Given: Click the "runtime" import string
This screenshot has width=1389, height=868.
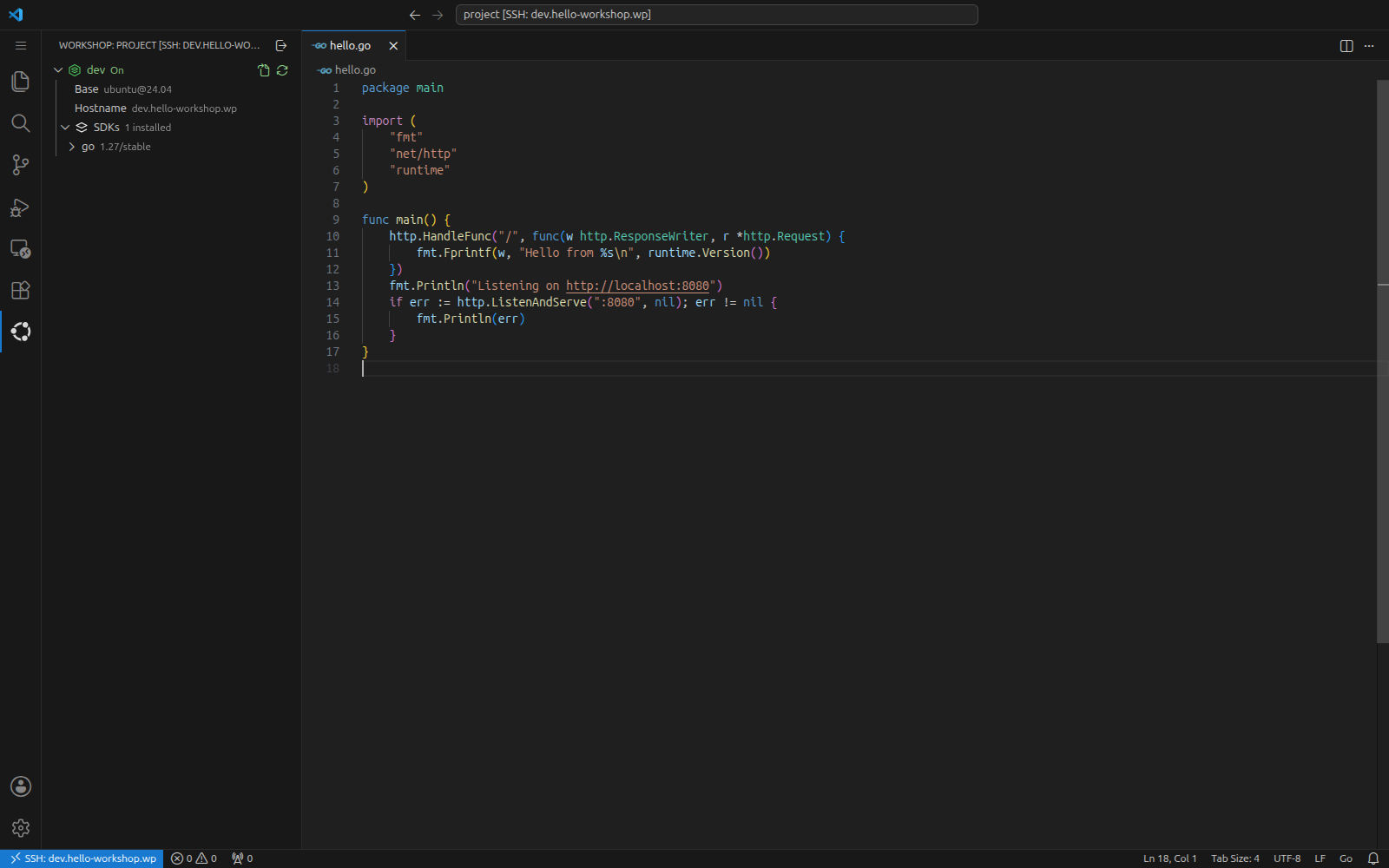Looking at the screenshot, I should (419, 170).
